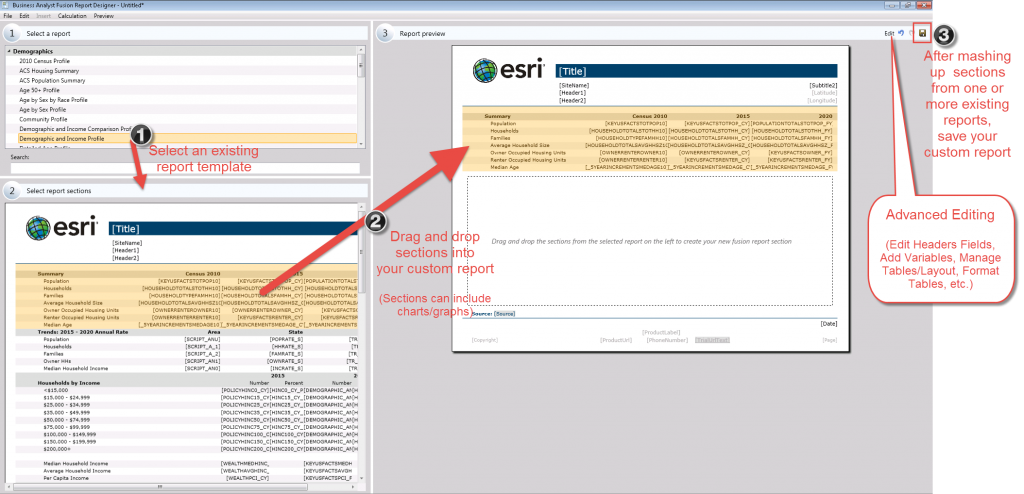Open the Edit menu in the menu bar
The height and width of the screenshot is (494, 1024).
click(24, 14)
